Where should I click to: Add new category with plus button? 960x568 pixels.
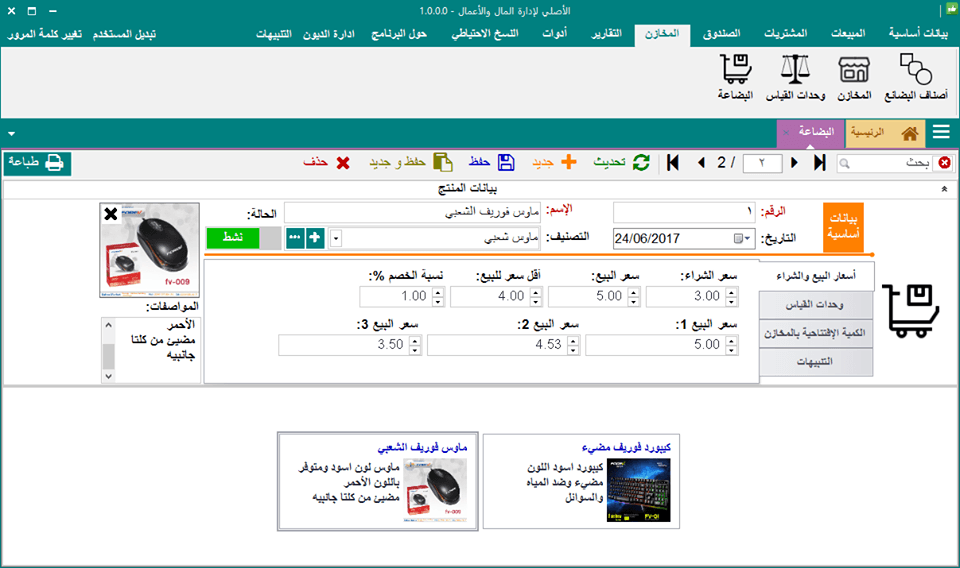(x=315, y=237)
